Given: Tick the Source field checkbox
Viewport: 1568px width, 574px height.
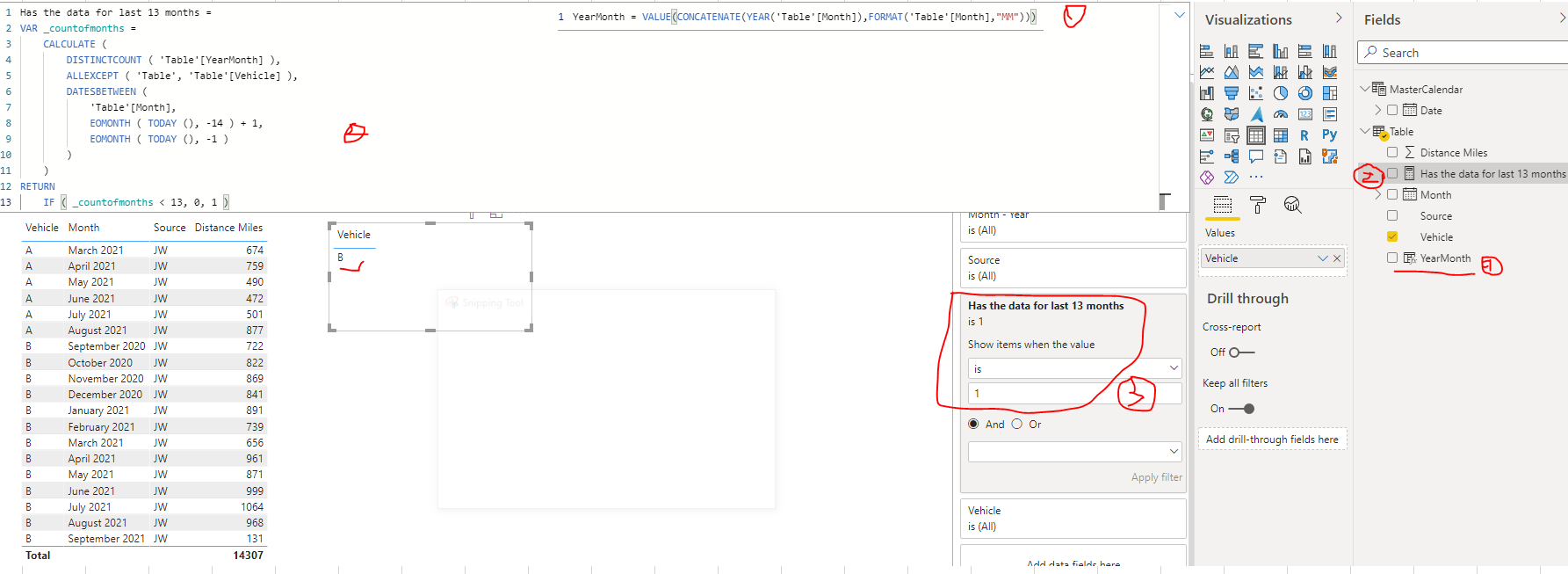Looking at the screenshot, I should [x=1392, y=215].
